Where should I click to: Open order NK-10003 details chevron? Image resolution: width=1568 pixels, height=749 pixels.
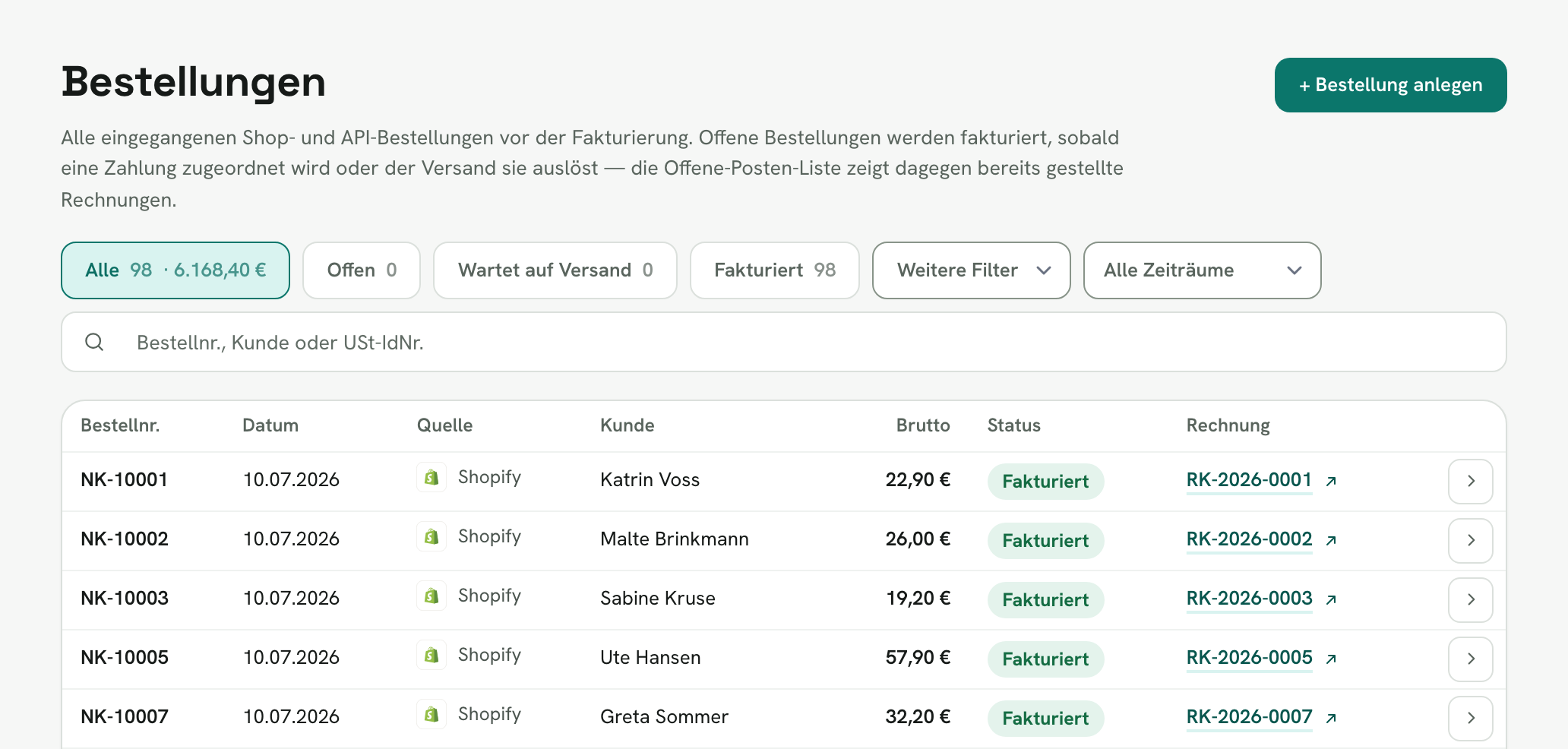coord(1471,599)
